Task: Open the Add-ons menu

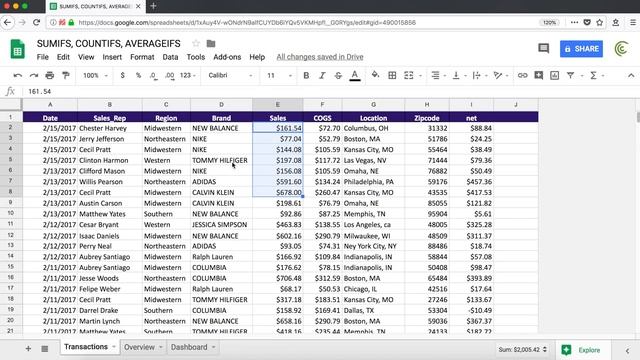Action: [x=227, y=57]
